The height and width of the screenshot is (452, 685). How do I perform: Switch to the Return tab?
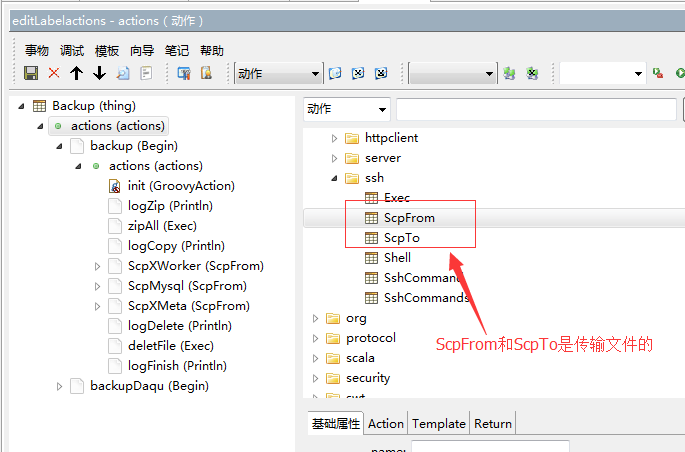click(x=493, y=423)
